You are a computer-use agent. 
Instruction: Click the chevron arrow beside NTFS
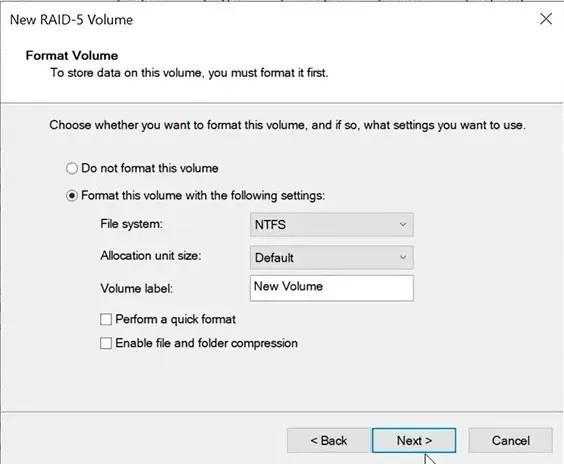coord(403,225)
